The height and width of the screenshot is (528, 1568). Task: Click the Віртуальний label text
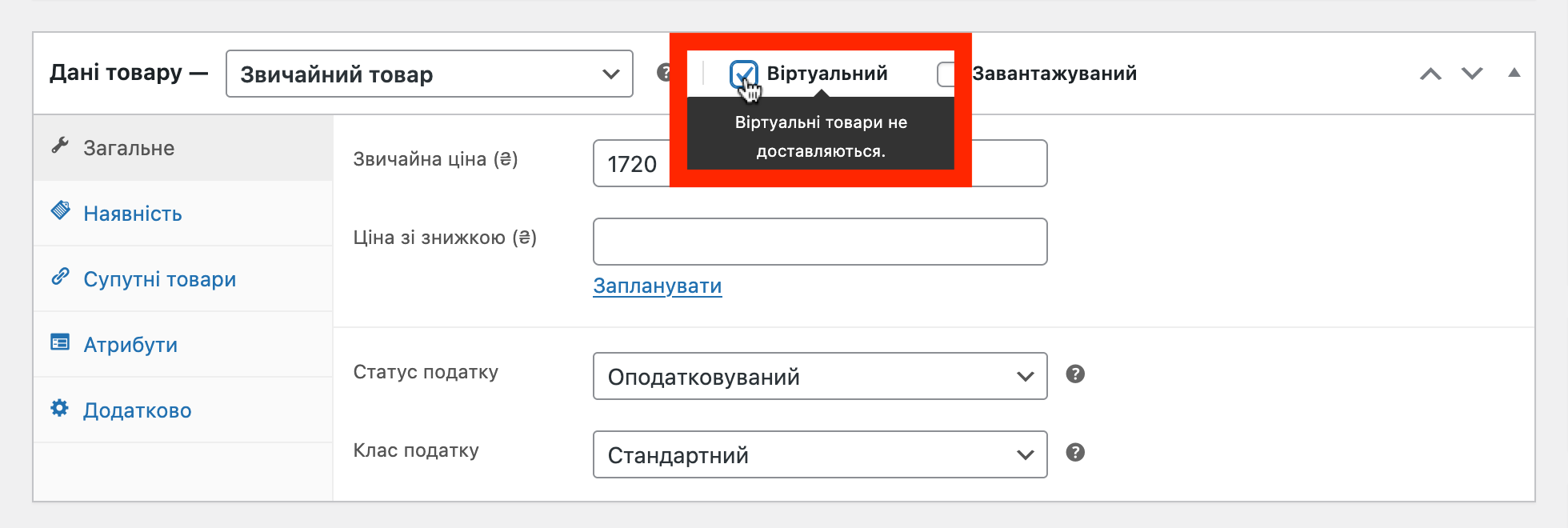(x=827, y=74)
